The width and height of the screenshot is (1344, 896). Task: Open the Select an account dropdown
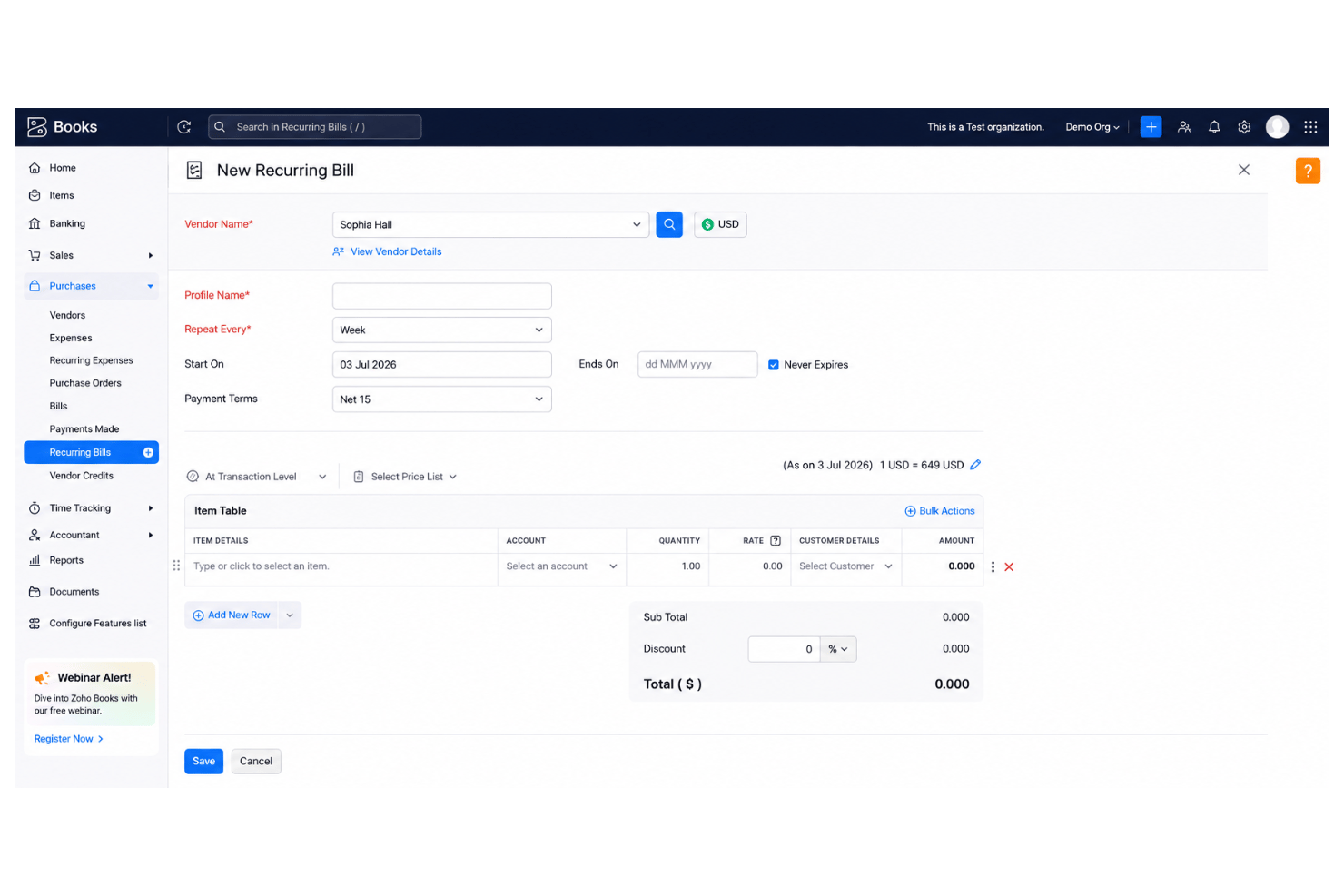[x=561, y=566]
